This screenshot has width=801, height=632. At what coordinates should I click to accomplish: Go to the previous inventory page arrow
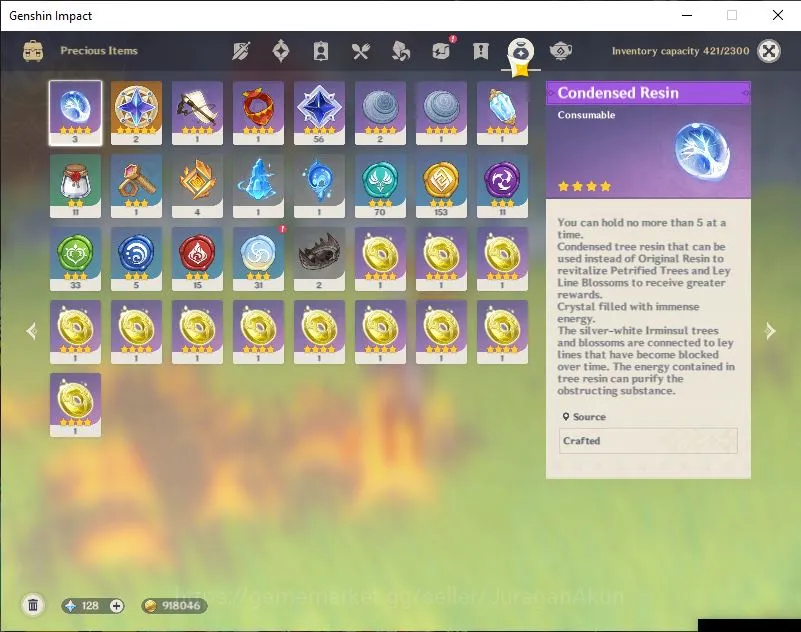point(32,331)
